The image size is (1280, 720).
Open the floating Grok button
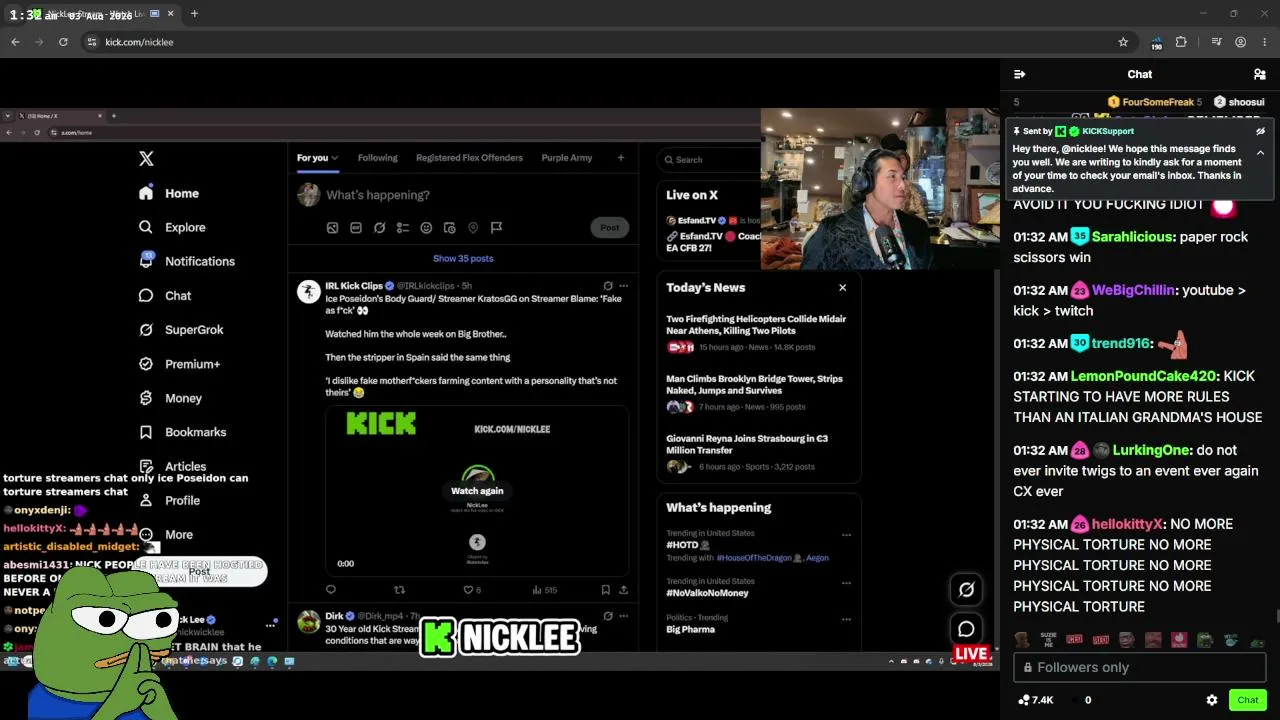(x=966, y=590)
